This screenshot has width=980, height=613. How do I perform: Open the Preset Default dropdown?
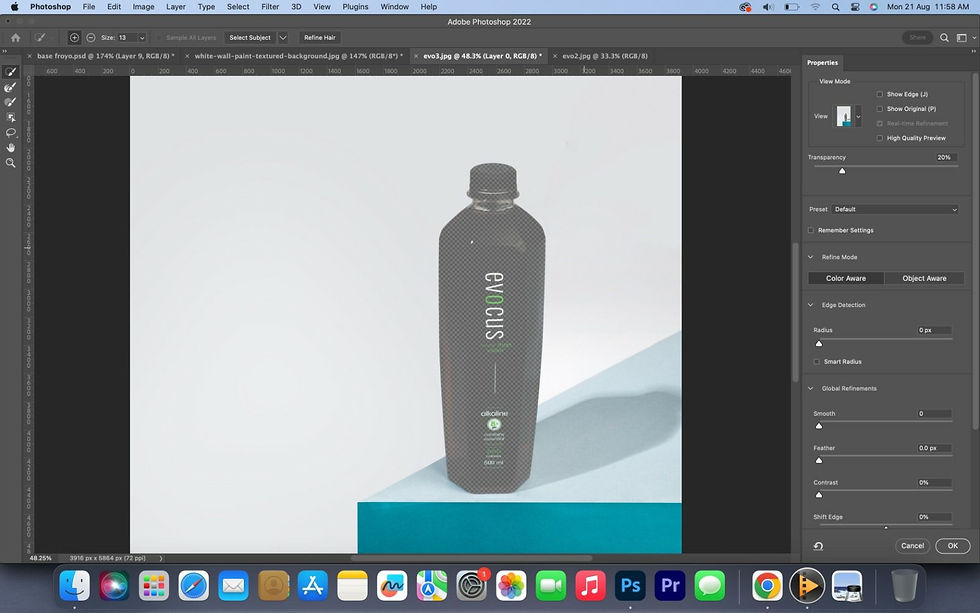(896, 209)
